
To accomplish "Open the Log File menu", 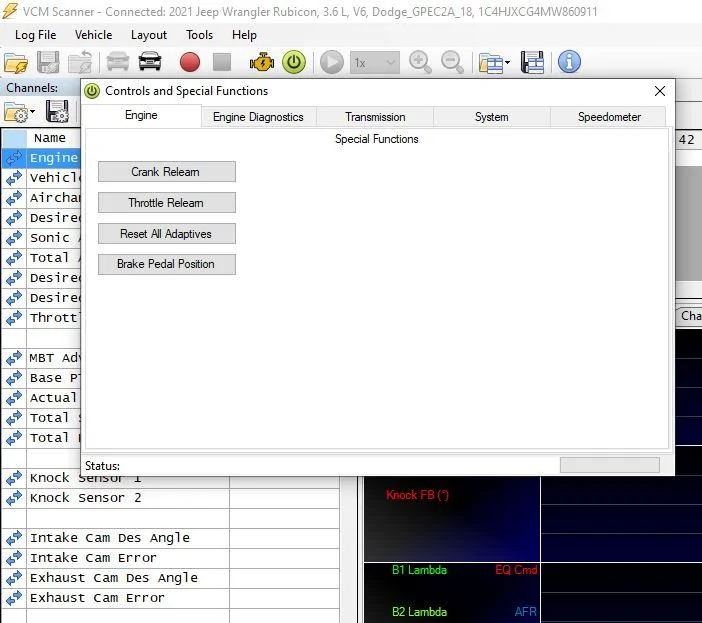I will coord(36,35).
